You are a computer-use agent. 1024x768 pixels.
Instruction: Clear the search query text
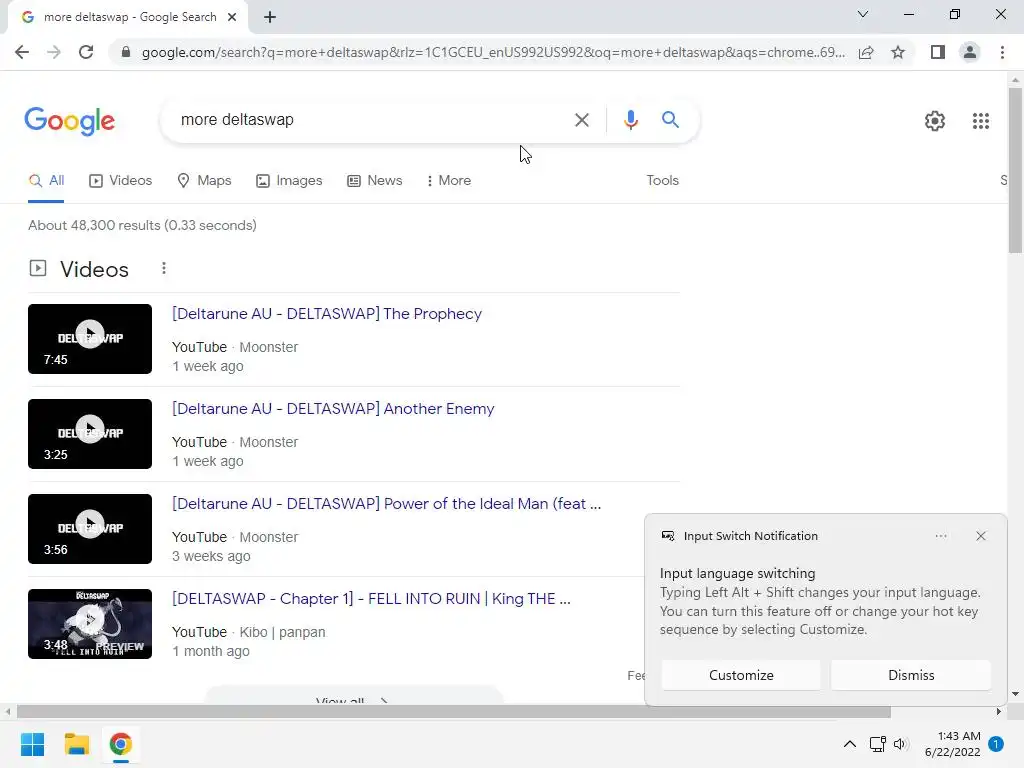point(581,120)
